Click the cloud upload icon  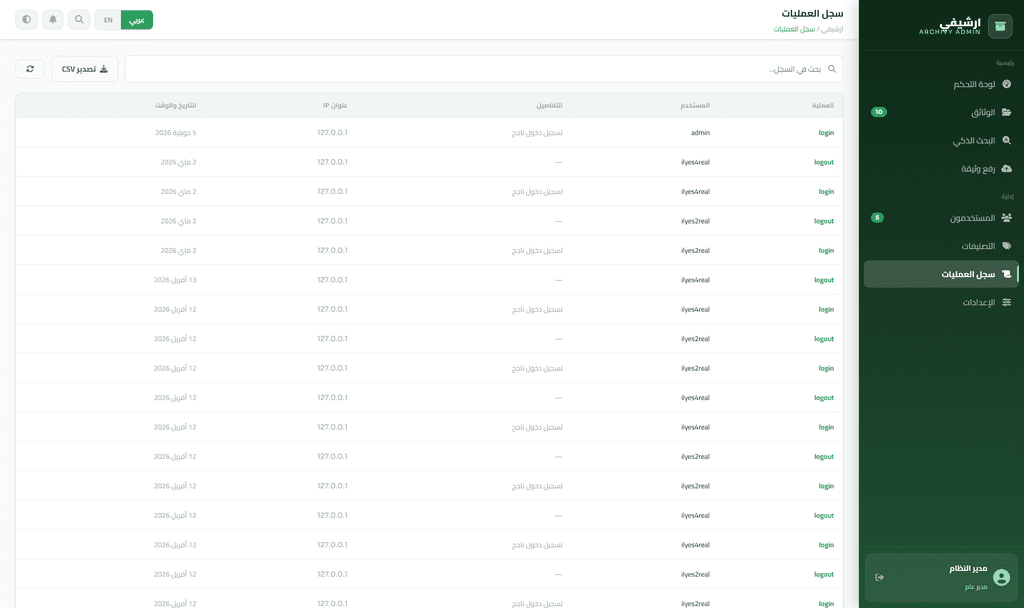pos(1006,168)
